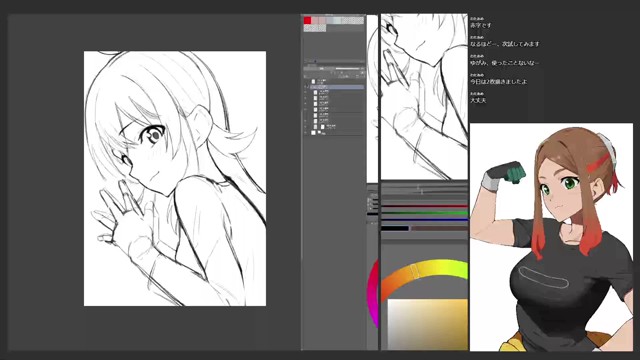Image resolution: width=640 pixels, height=360 pixels.
Task: Click the zoomed sub view sketch panel
Action: pos(424,97)
